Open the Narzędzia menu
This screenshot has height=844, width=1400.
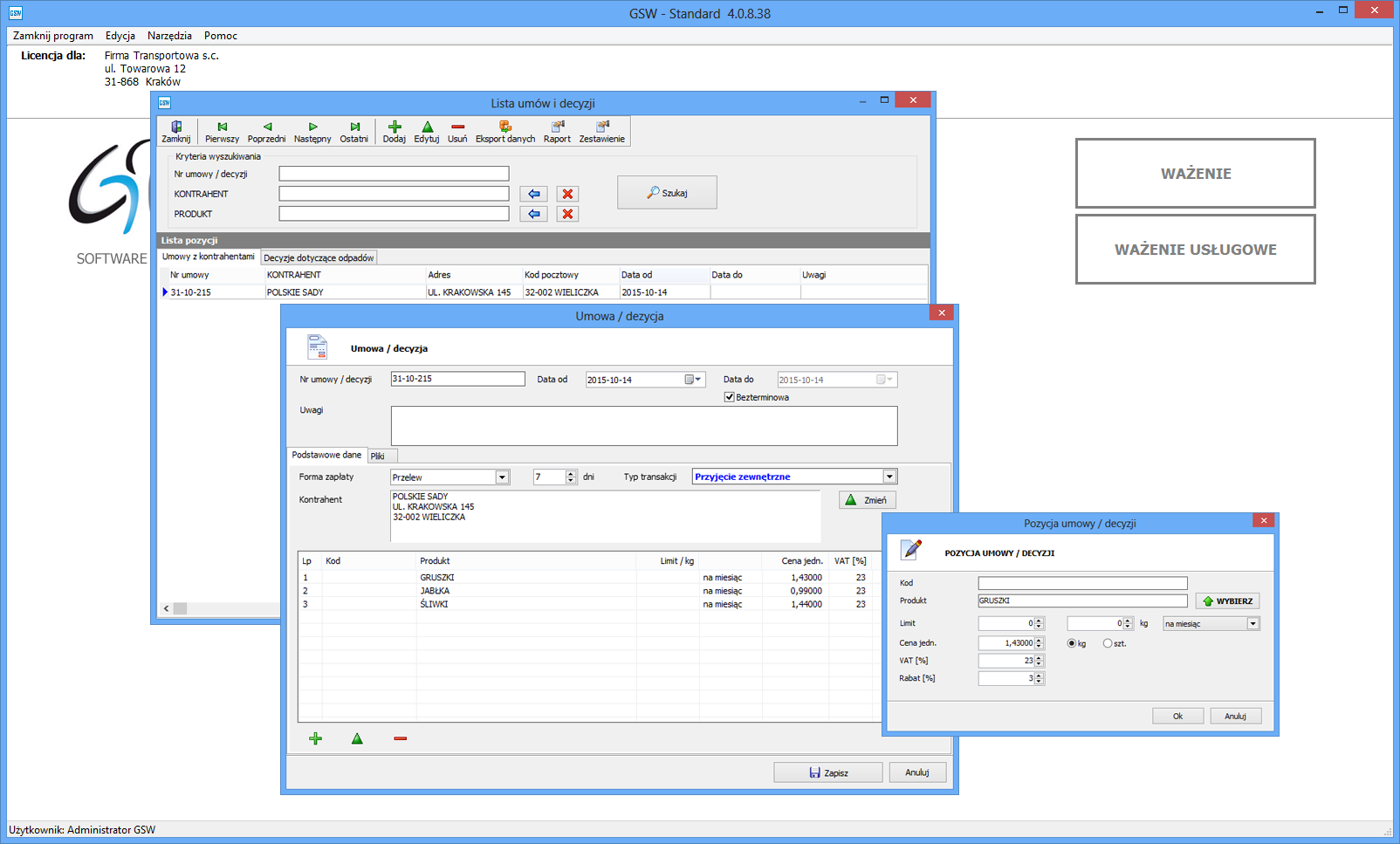coord(169,36)
